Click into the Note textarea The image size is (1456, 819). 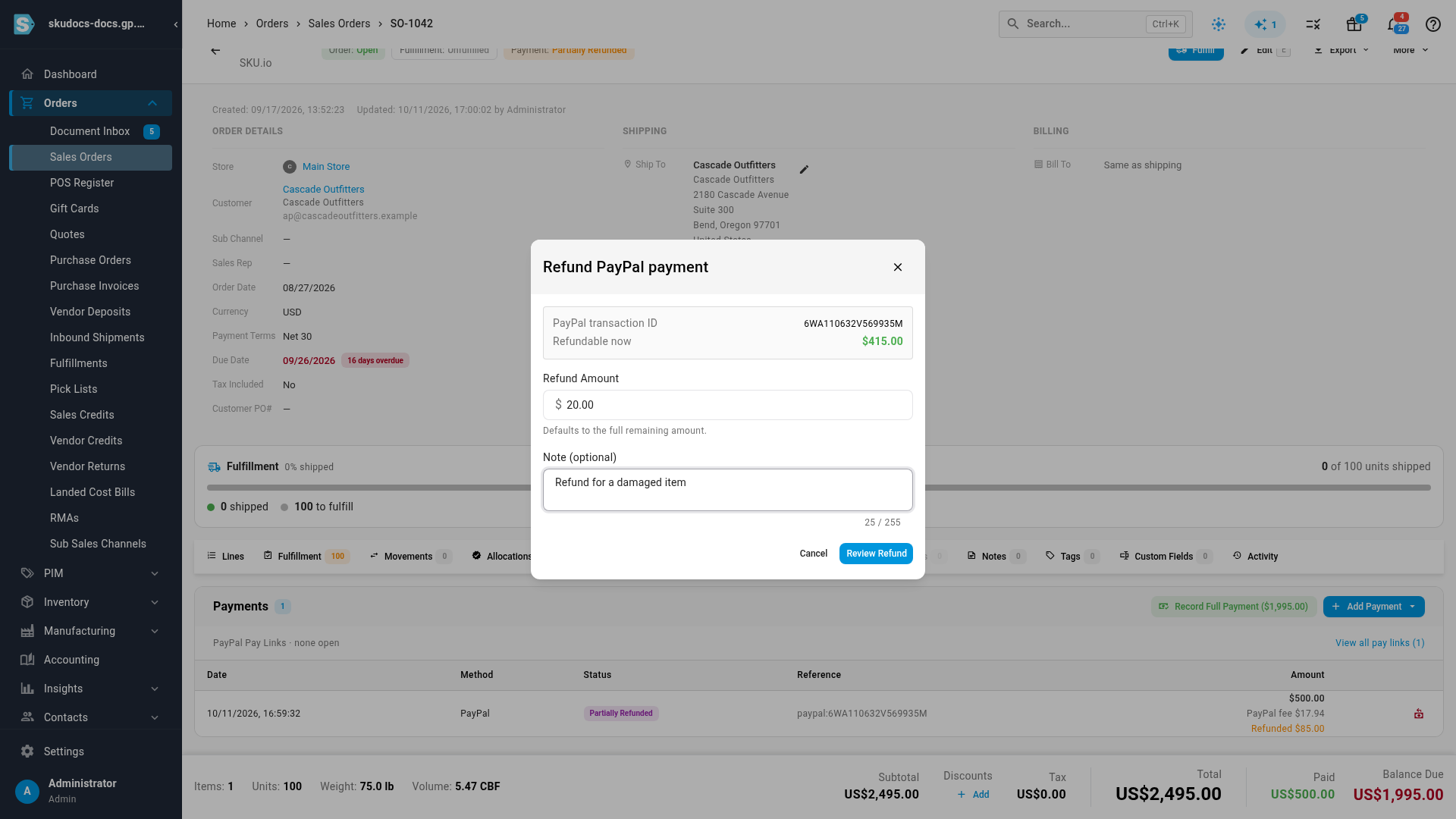click(x=728, y=490)
